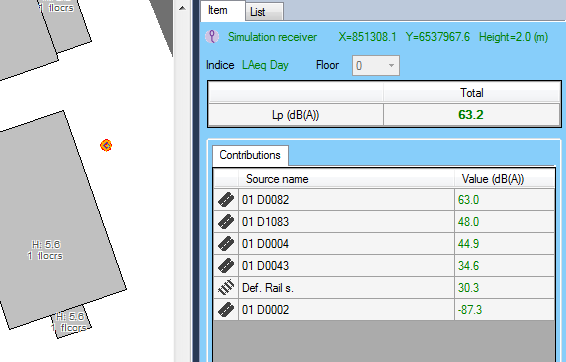Click the road icon beside 01 D0002
The width and height of the screenshot is (566, 362).
[x=226, y=310]
